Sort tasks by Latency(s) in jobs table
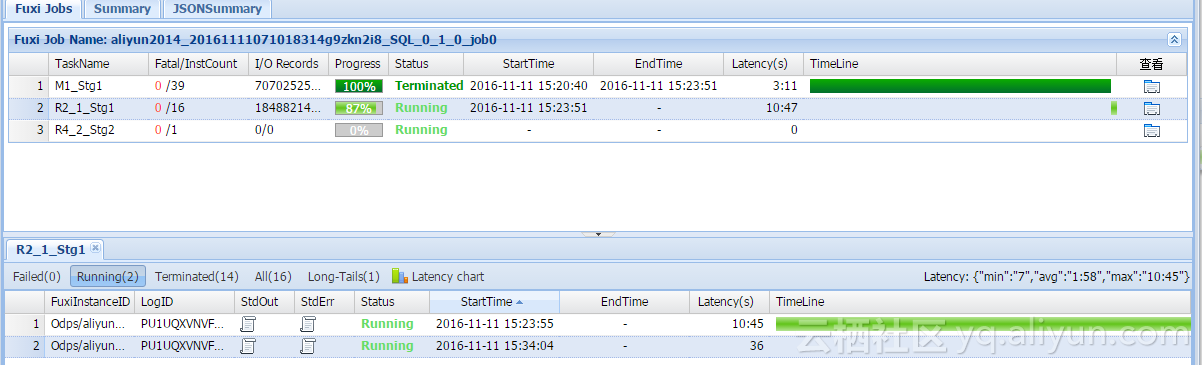 (763, 63)
